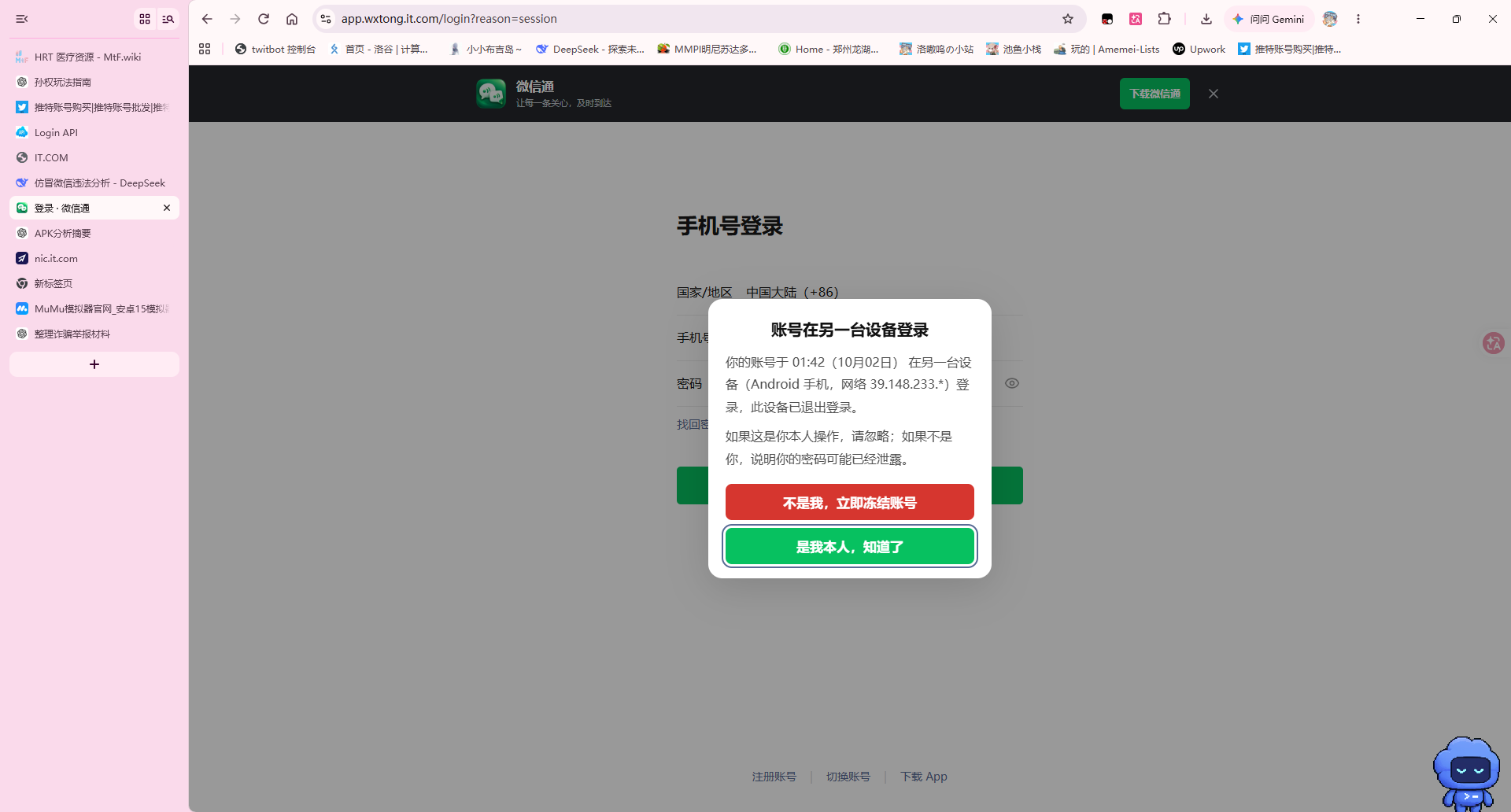Open the browser home page
This screenshot has height=812, width=1511.
pos(292,19)
